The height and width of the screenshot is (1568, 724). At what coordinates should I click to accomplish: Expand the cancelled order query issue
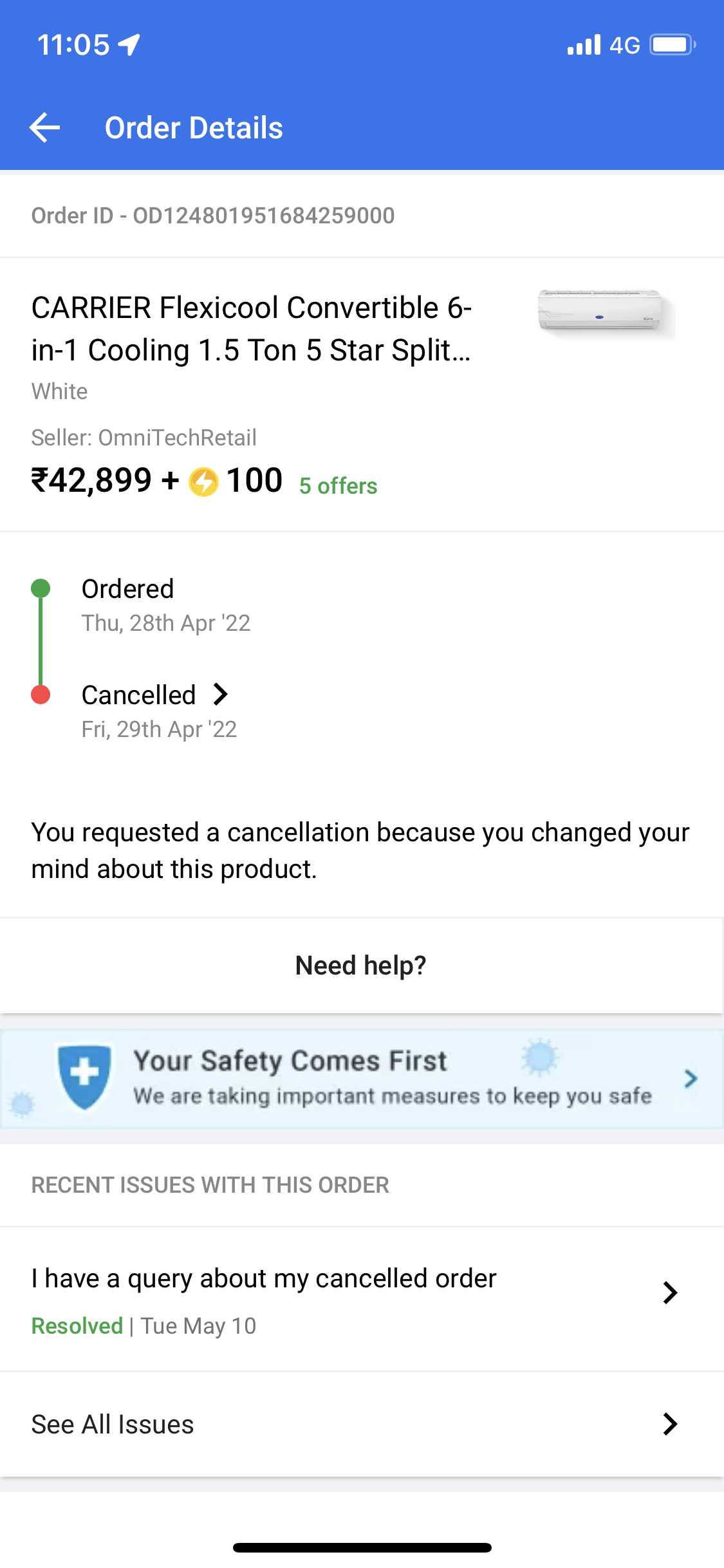click(x=670, y=1293)
